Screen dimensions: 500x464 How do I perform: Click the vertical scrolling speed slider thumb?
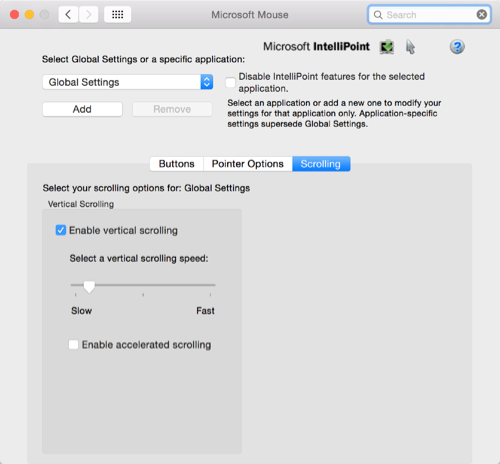pyautogui.click(x=89, y=286)
